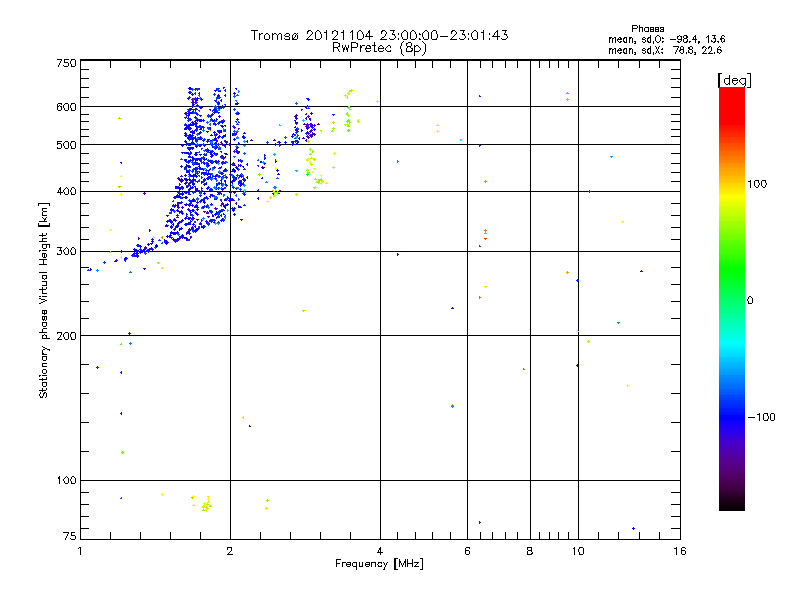Click the frequency axis tick "10" MHz
This screenshot has width=800, height=600.
[578, 551]
